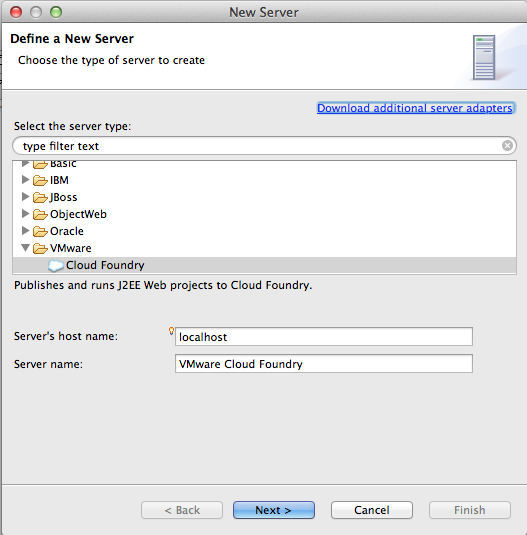Select the JBoss tree label
The image size is (527, 535).
pos(64,197)
